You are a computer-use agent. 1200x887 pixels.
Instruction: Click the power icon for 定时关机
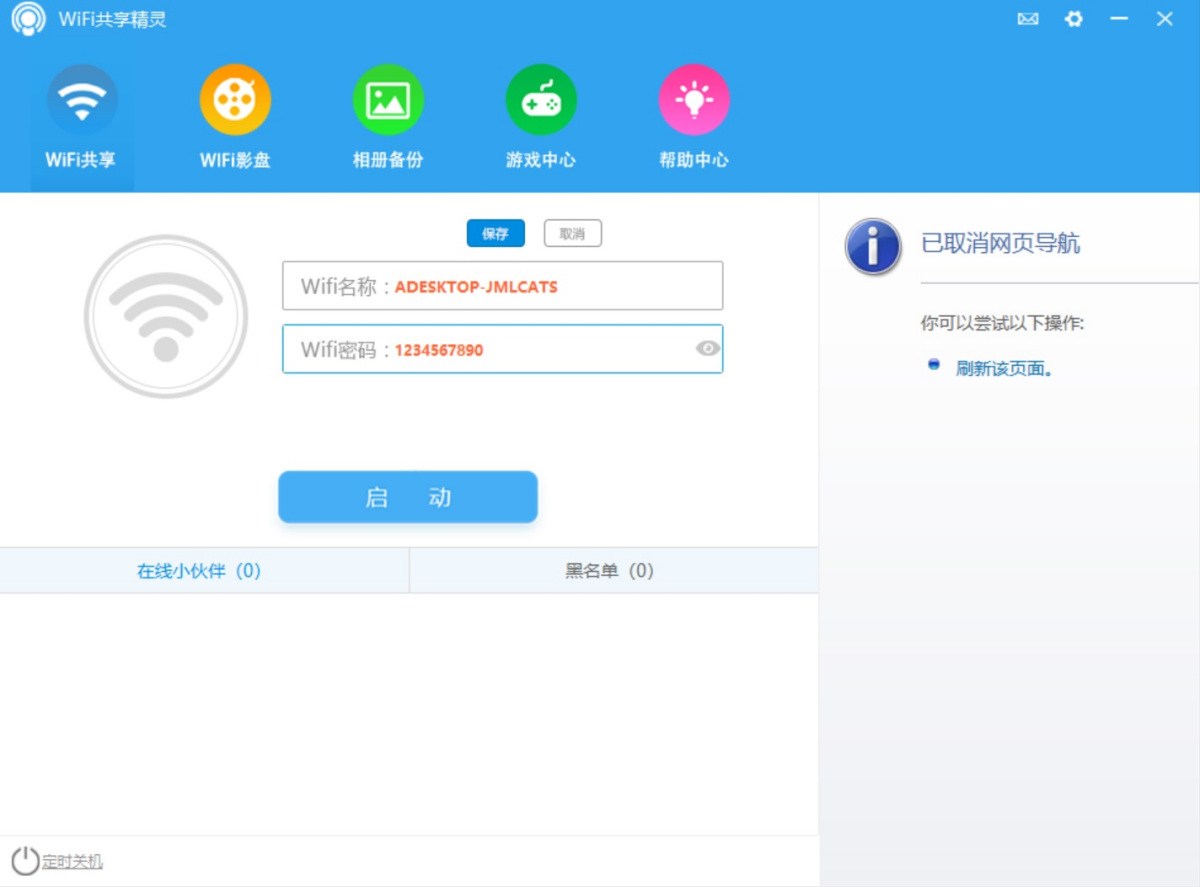click(x=25, y=861)
